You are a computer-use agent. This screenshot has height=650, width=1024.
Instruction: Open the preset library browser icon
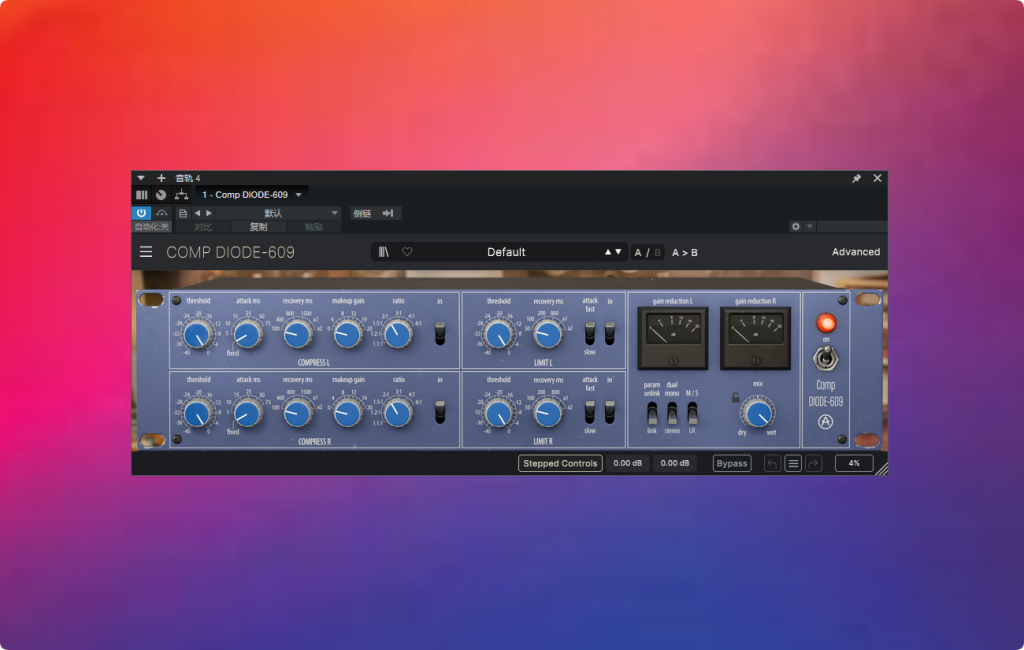click(x=383, y=252)
